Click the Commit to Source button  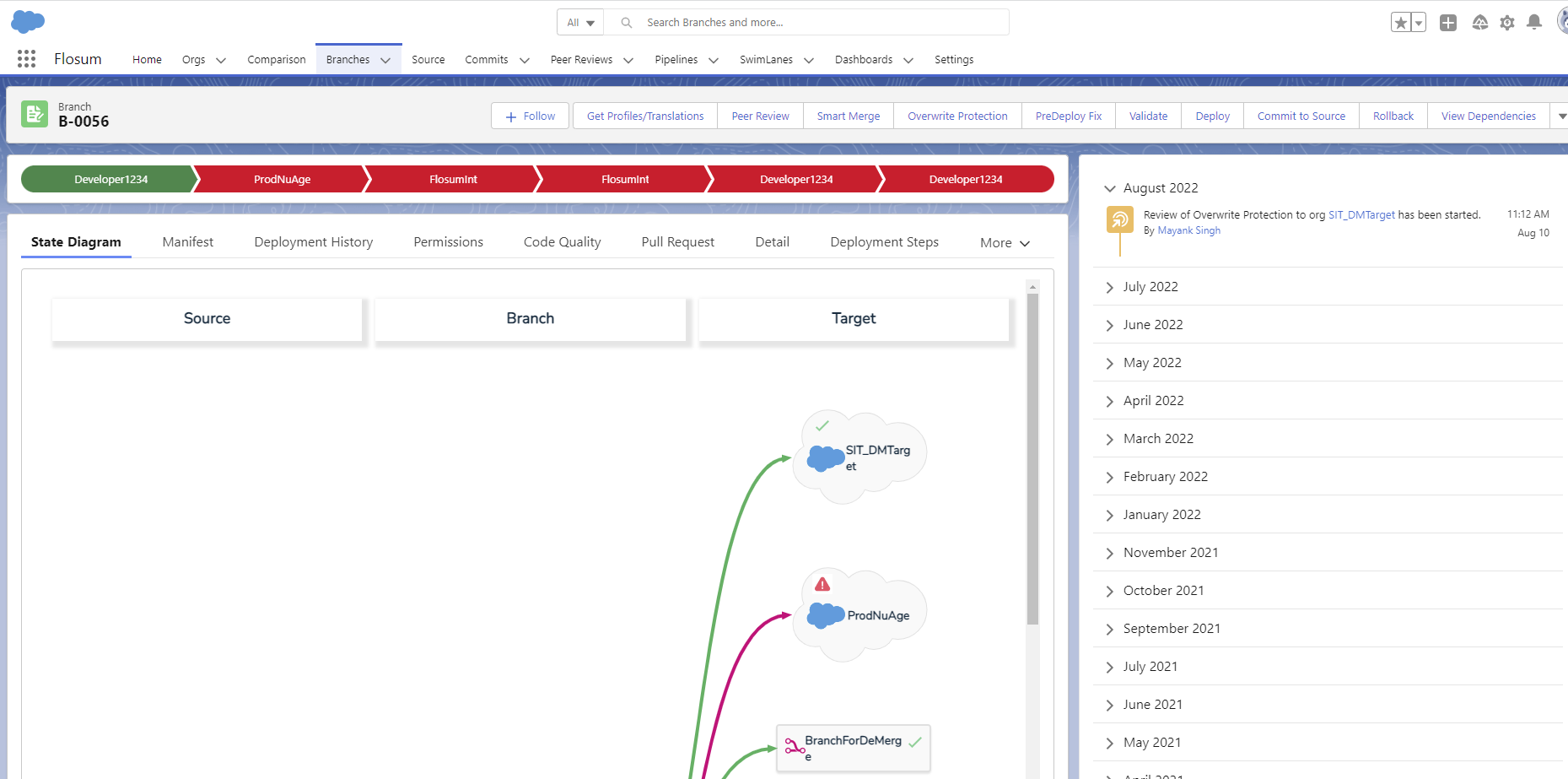click(1301, 116)
